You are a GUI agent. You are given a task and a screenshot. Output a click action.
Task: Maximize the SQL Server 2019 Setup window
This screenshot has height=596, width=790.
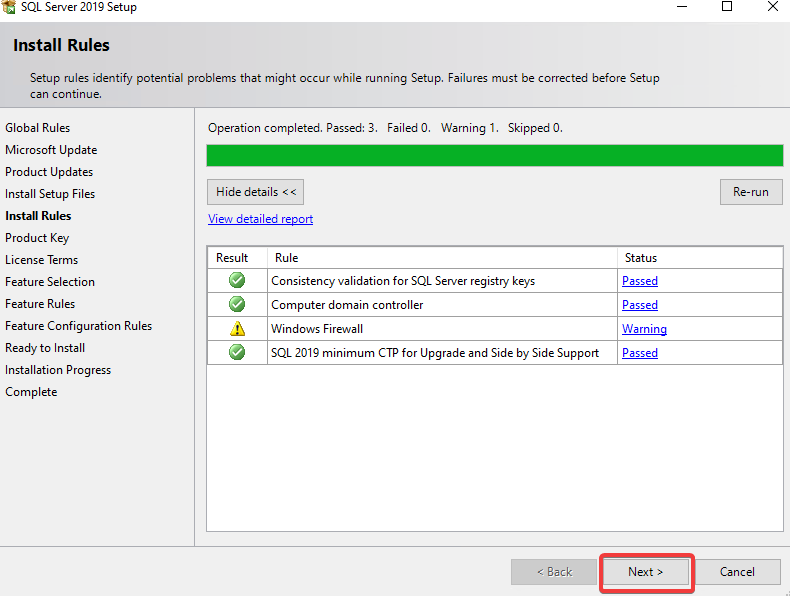click(x=727, y=7)
